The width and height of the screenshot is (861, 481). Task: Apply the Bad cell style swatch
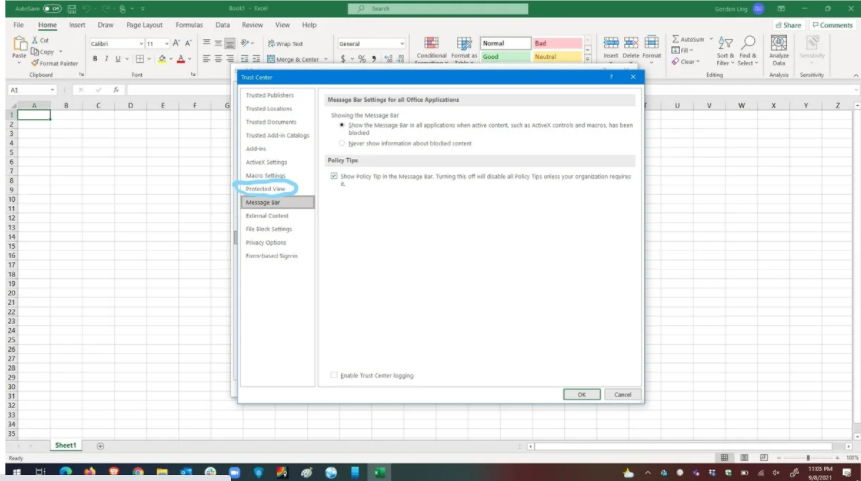554,44
